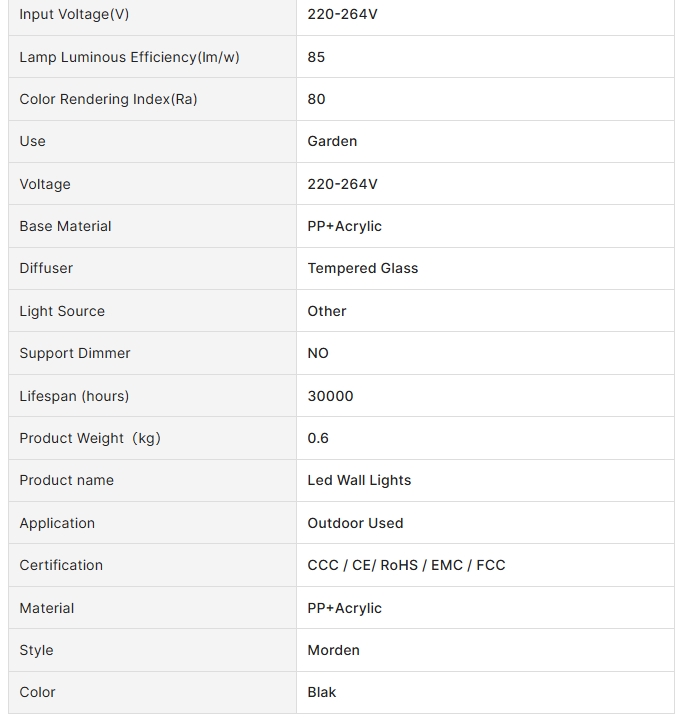Select the Garden value in Use row
Screen dimensions: 677x718
[x=332, y=141]
